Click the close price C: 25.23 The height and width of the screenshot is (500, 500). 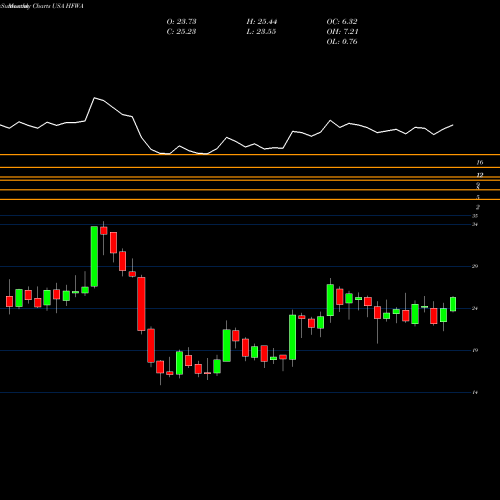click(x=181, y=32)
